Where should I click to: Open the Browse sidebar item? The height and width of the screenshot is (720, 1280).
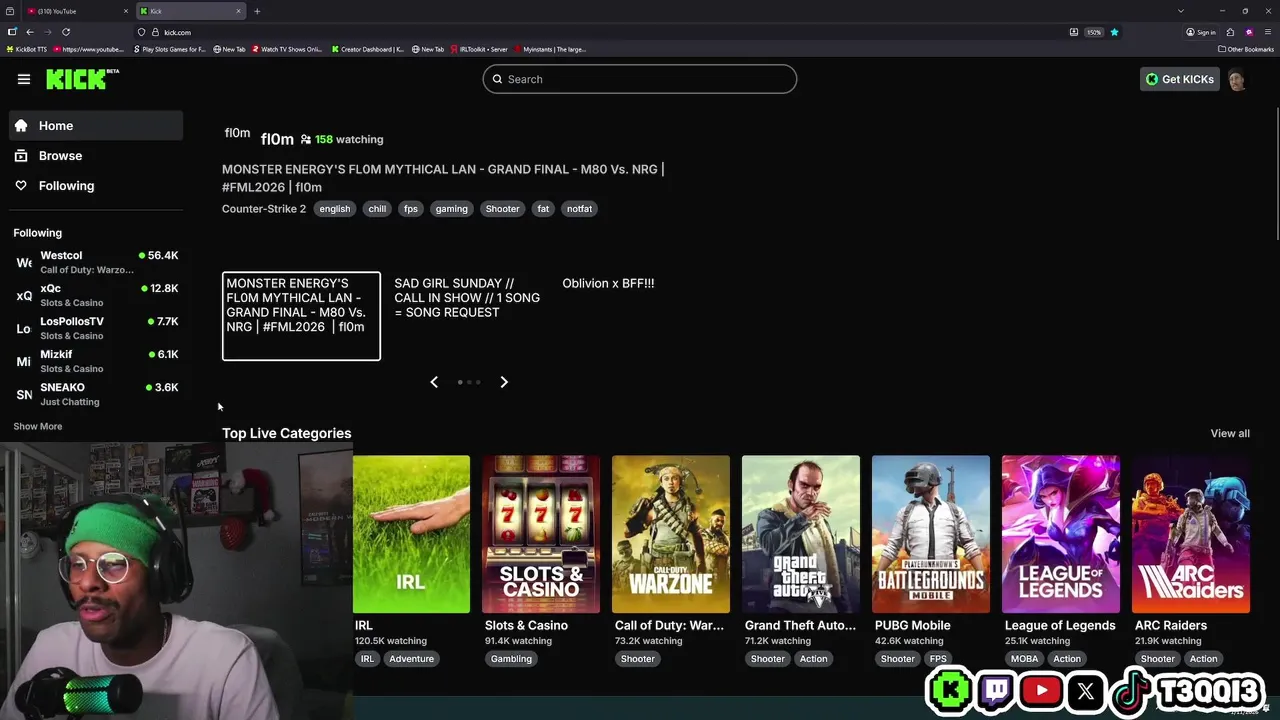(x=96, y=156)
